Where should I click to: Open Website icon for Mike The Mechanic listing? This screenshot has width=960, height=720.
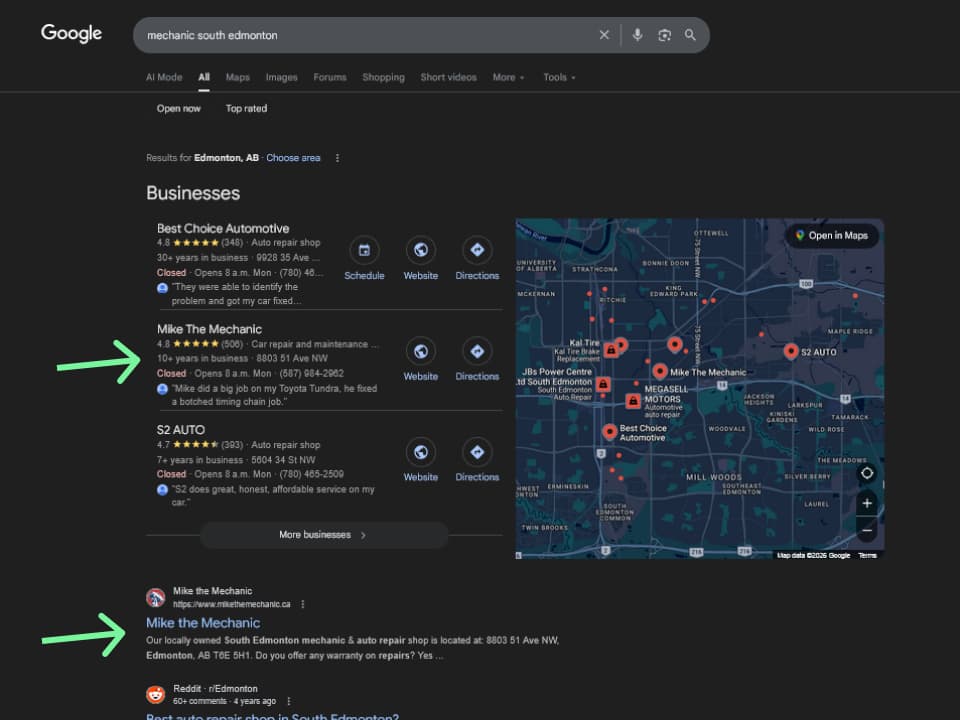tap(421, 351)
